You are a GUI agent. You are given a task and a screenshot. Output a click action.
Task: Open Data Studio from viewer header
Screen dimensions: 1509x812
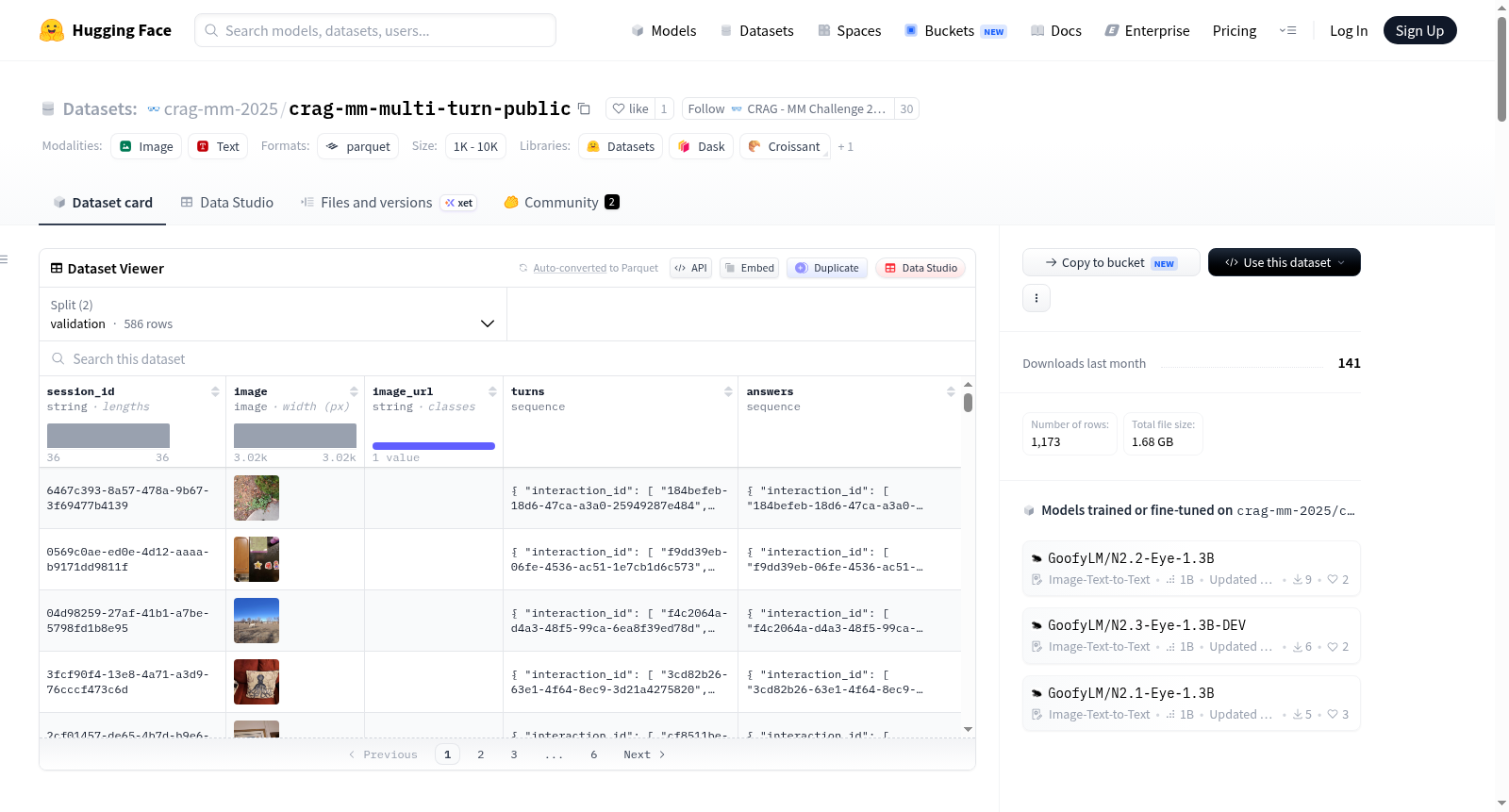click(x=920, y=268)
